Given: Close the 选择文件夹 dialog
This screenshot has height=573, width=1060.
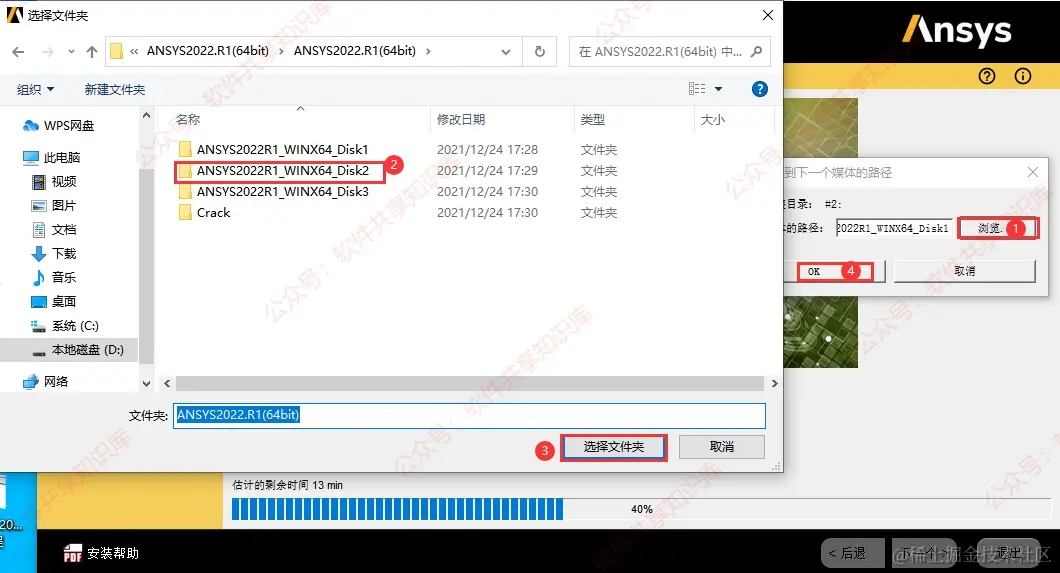Looking at the screenshot, I should pos(768,15).
